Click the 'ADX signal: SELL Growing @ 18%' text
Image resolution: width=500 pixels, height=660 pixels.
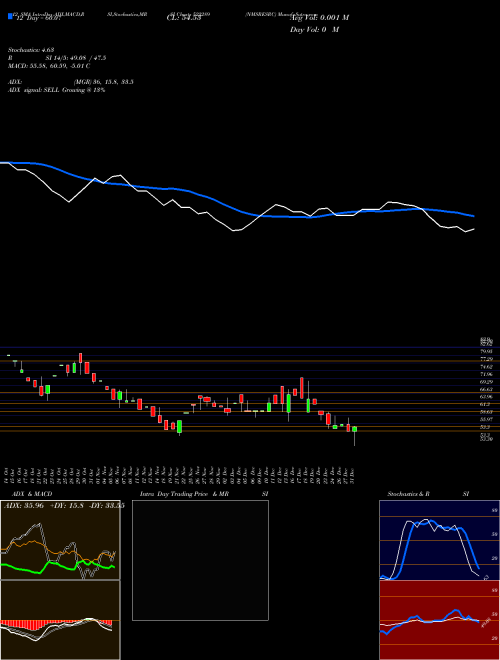click(x=56, y=90)
